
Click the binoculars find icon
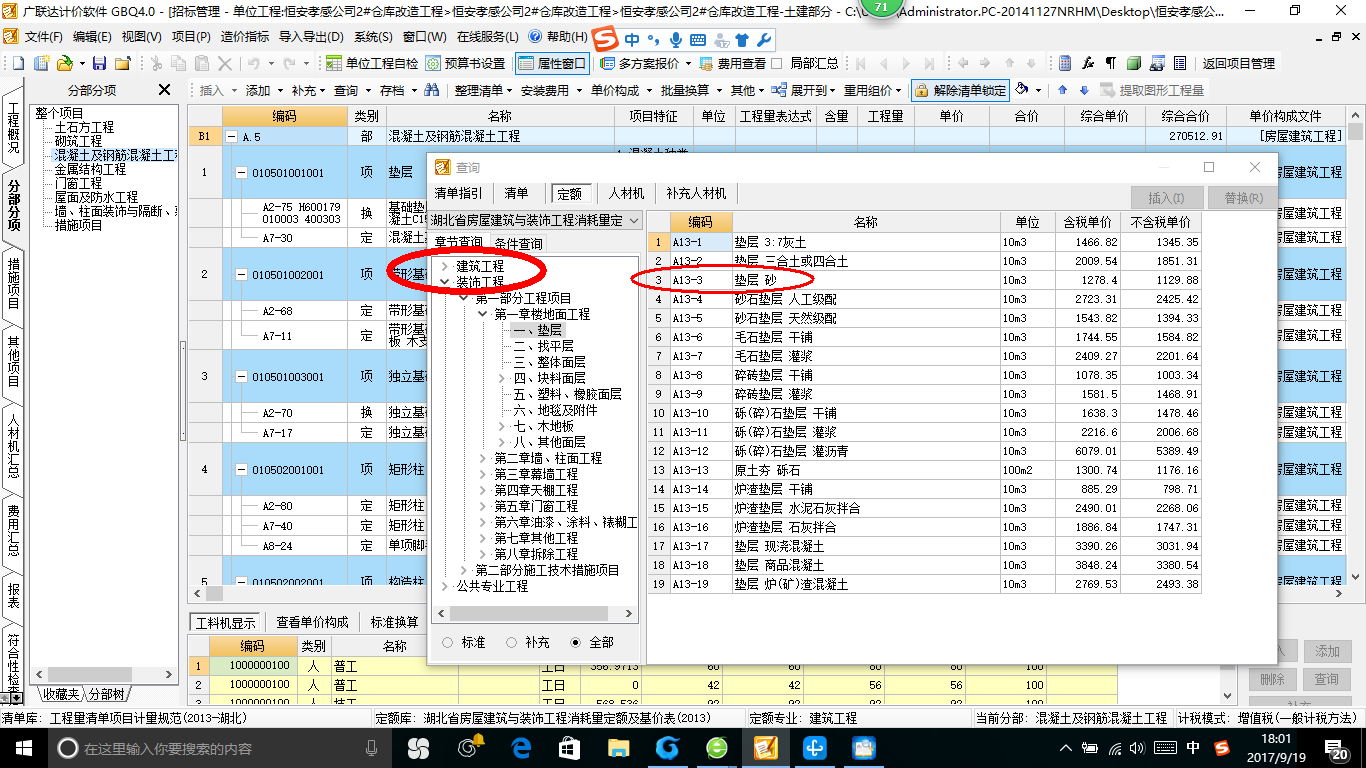(432, 90)
